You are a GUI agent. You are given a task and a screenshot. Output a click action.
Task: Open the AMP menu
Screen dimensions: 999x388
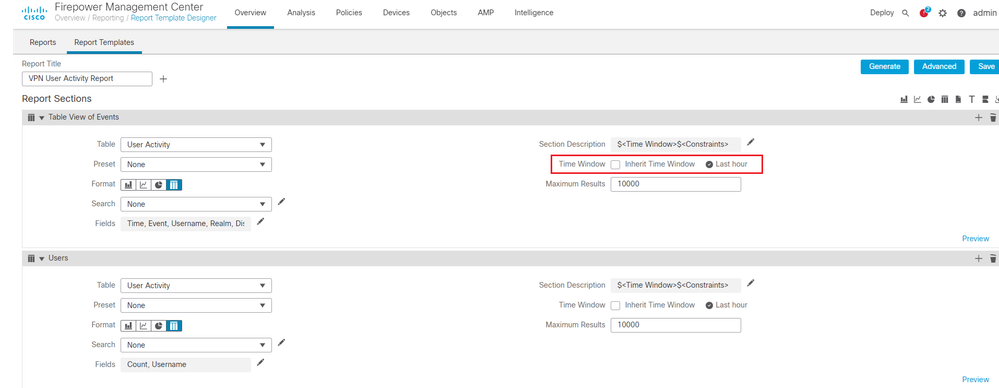[x=485, y=13]
